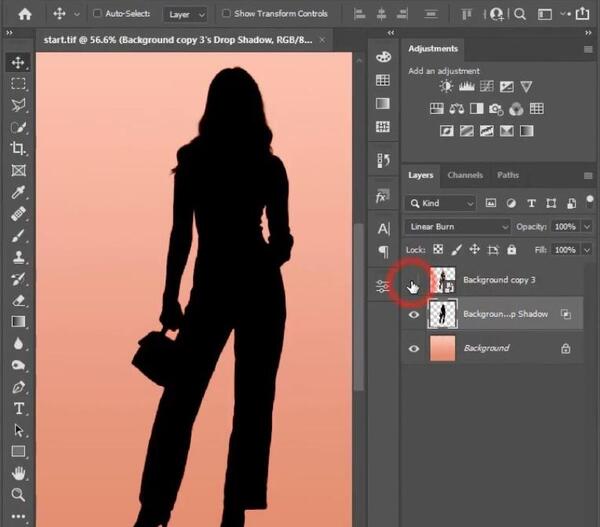Open the Color panel palette icon
This screenshot has width=600, height=527.
383,57
